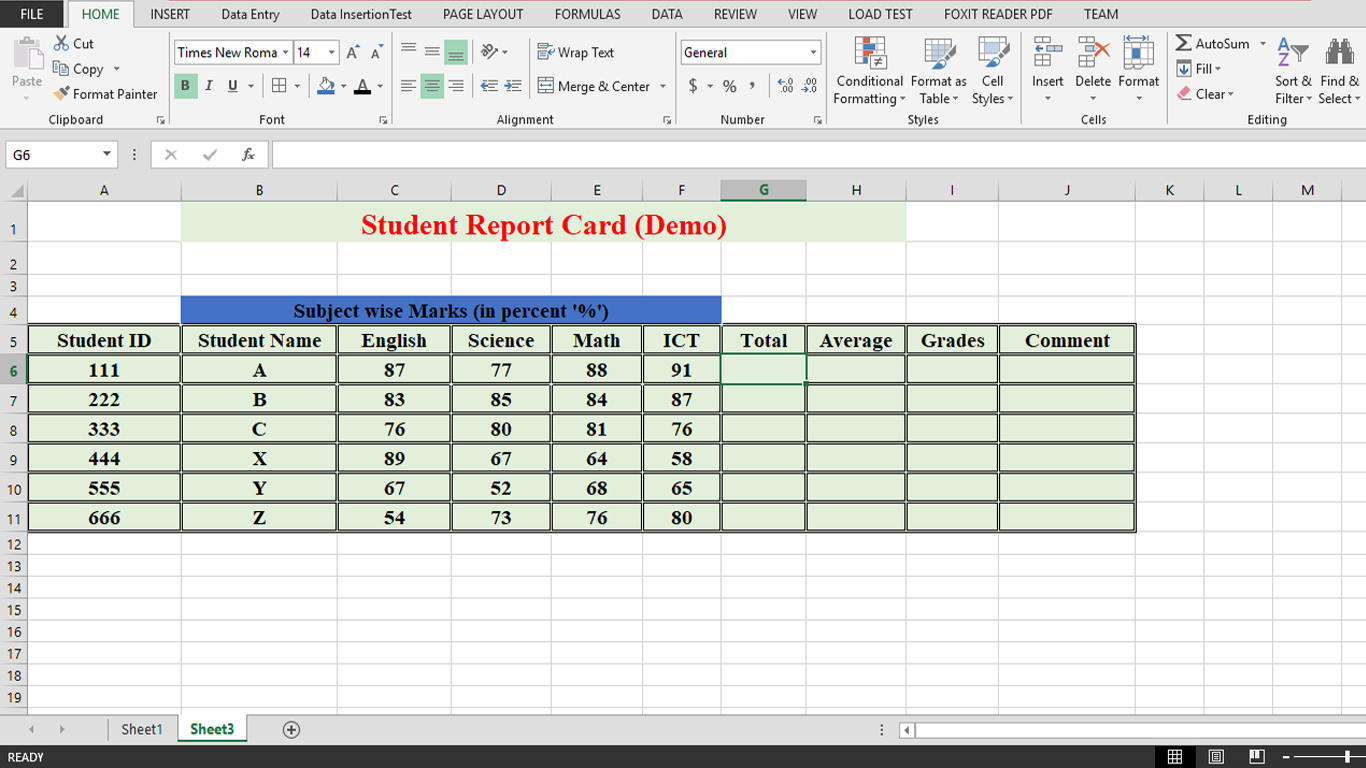1366x768 pixels.
Task: Open Conditional Formatting options
Action: tap(869, 72)
